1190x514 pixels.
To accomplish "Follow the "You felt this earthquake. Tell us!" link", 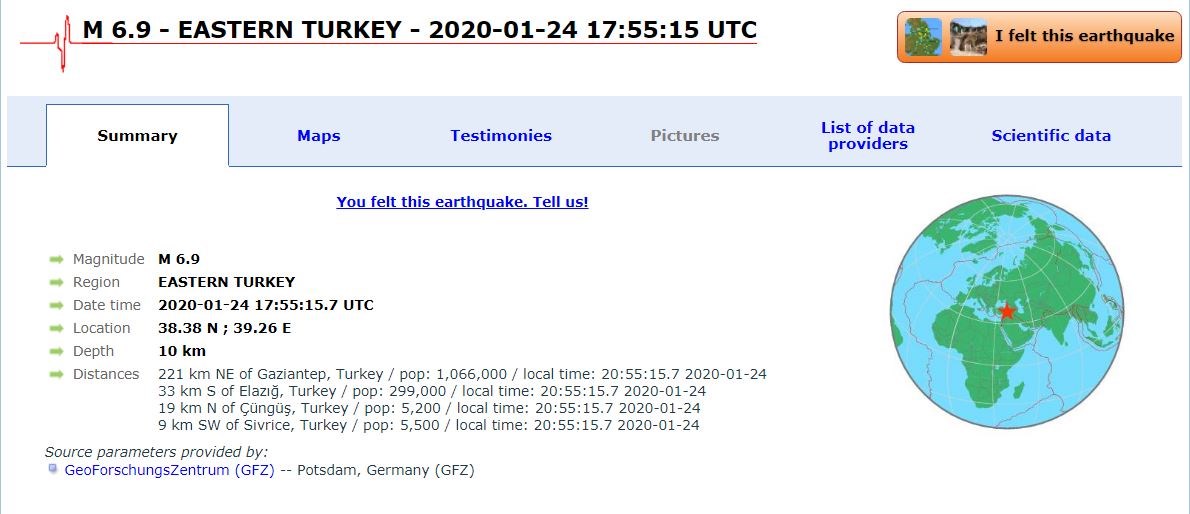I will click(462, 202).
